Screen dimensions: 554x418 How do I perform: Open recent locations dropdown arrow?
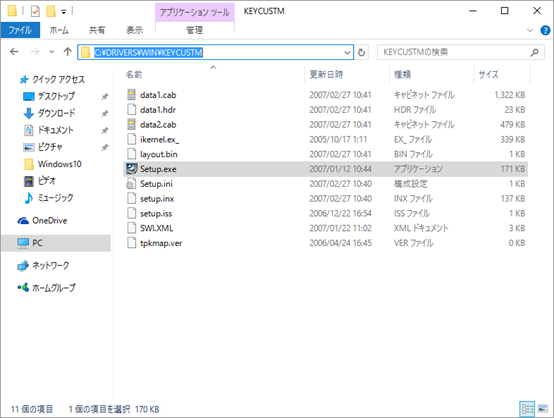point(52,52)
